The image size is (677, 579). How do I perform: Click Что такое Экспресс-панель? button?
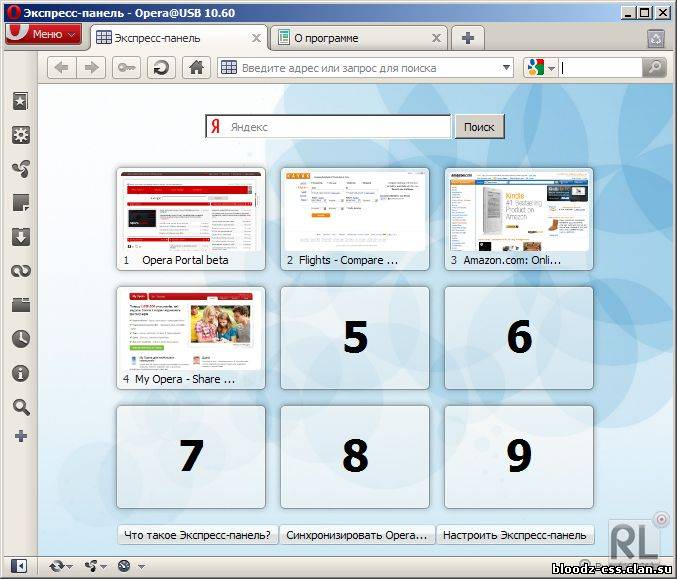click(x=197, y=535)
